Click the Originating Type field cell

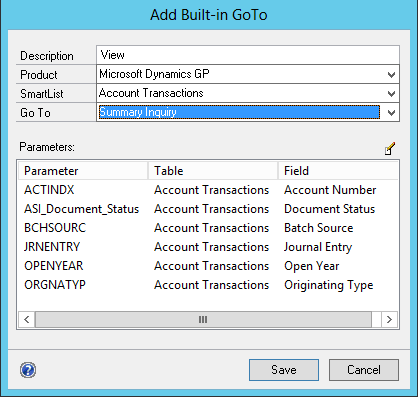328,285
